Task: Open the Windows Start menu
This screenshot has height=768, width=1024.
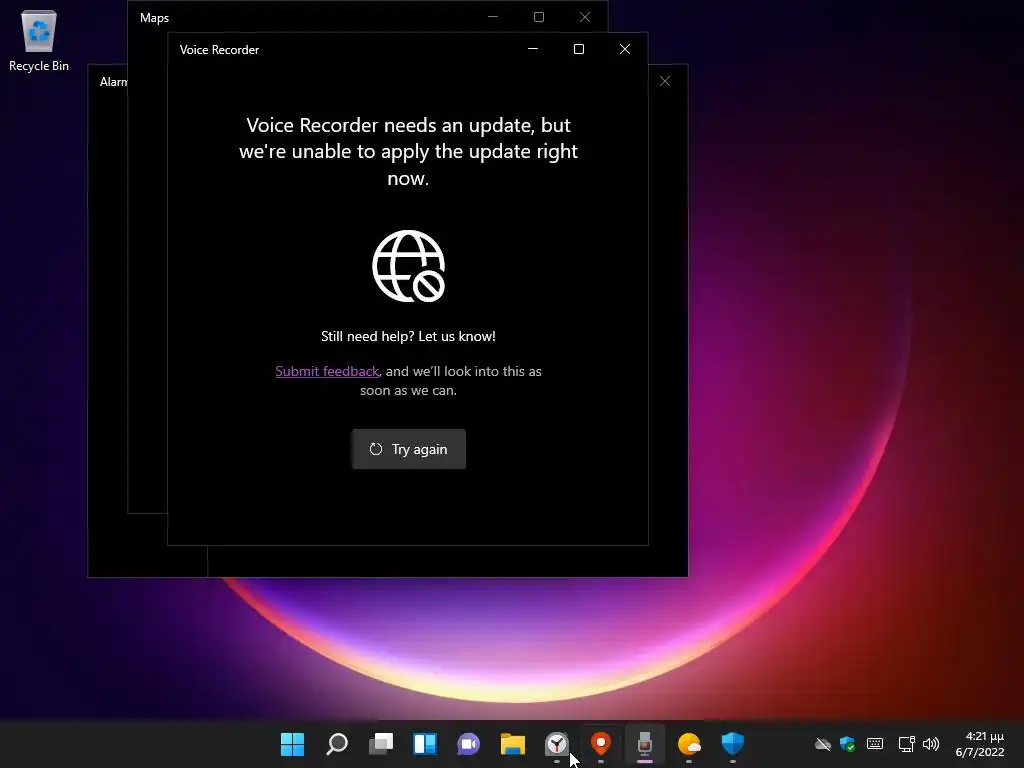Action: pos(293,744)
